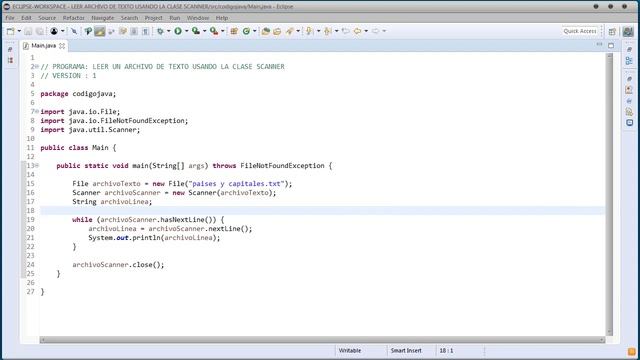The width and height of the screenshot is (640, 360).
Task: Click the green Run button
Action: point(178,31)
